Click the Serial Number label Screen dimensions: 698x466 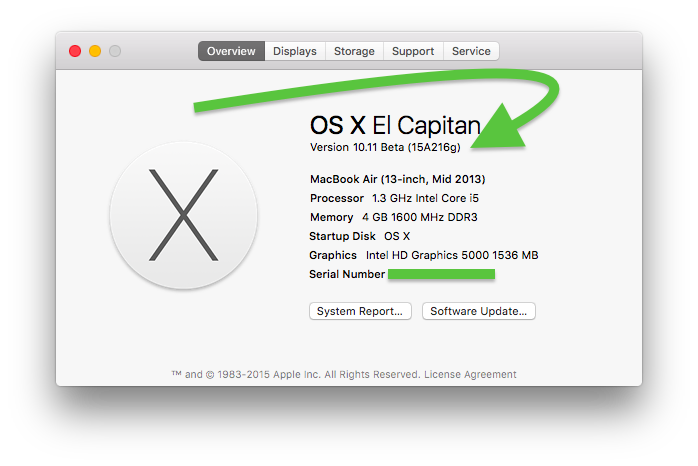tap(347, 274)
